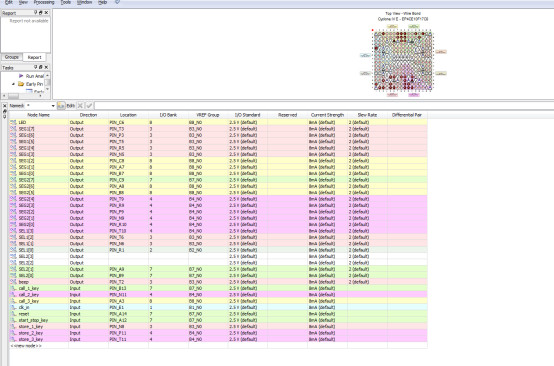Select the 'LED' node name cell

tap(39, 122)
